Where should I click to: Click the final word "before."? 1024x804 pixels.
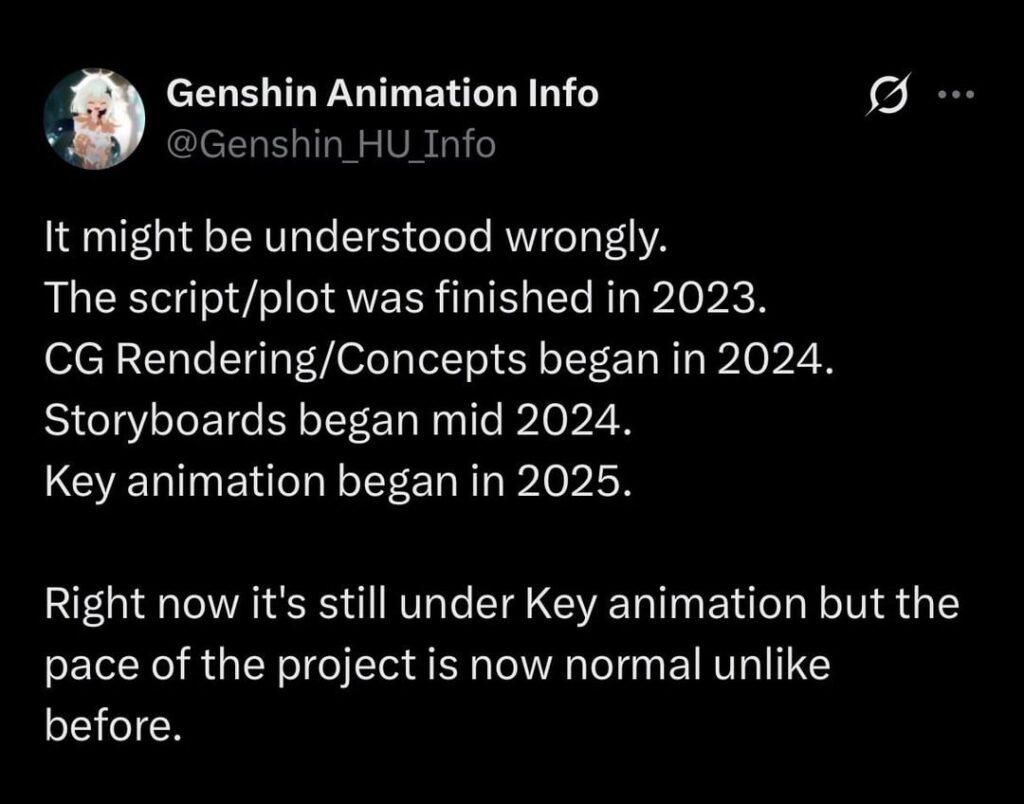coord(113,724)
